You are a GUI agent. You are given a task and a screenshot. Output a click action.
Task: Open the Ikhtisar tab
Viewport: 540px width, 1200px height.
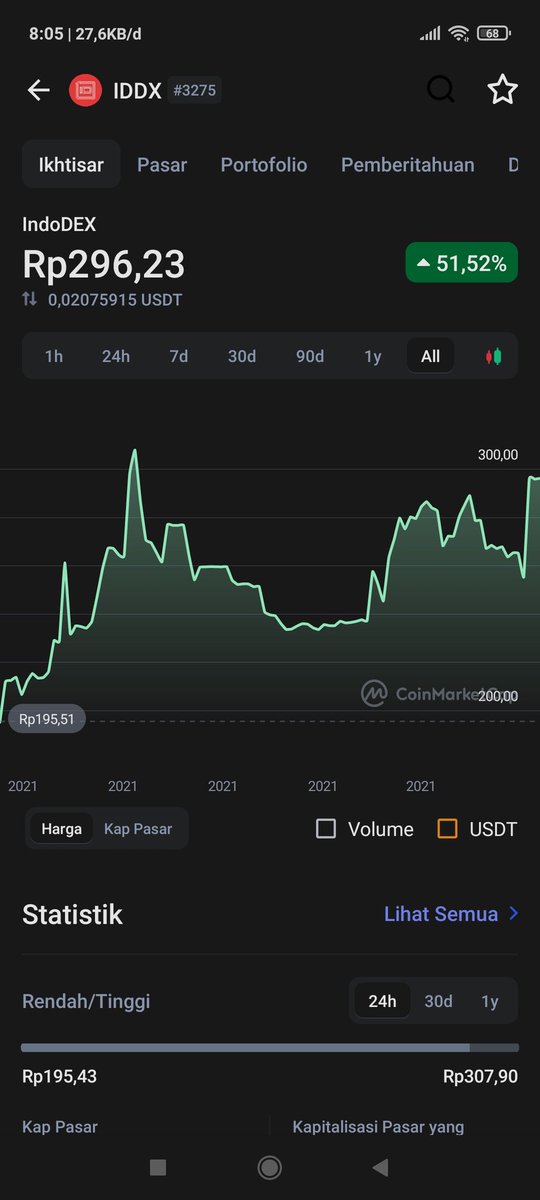click(x=71, y=165)
